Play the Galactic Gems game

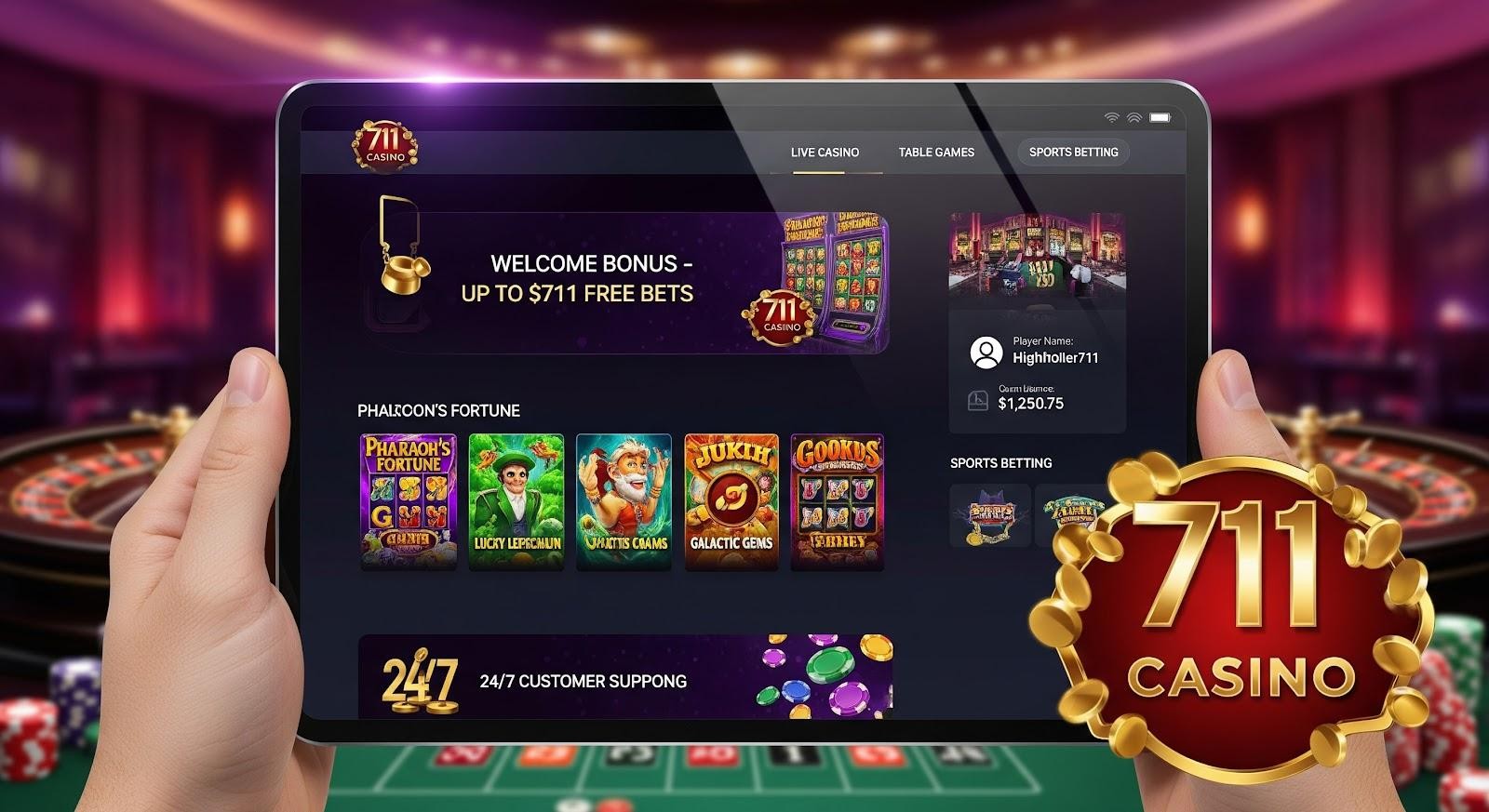click(731, 501)
